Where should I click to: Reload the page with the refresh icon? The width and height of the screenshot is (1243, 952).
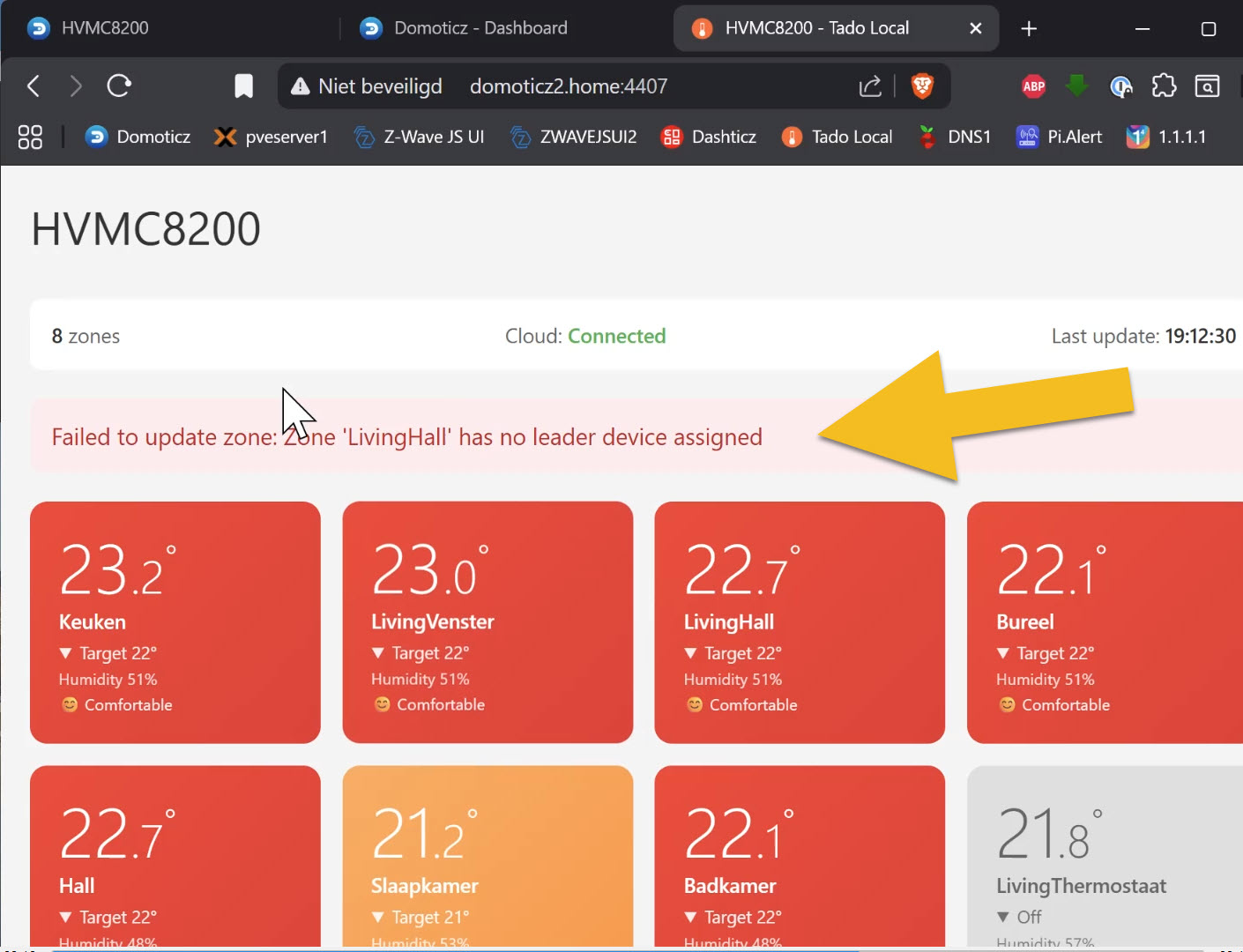119,86
